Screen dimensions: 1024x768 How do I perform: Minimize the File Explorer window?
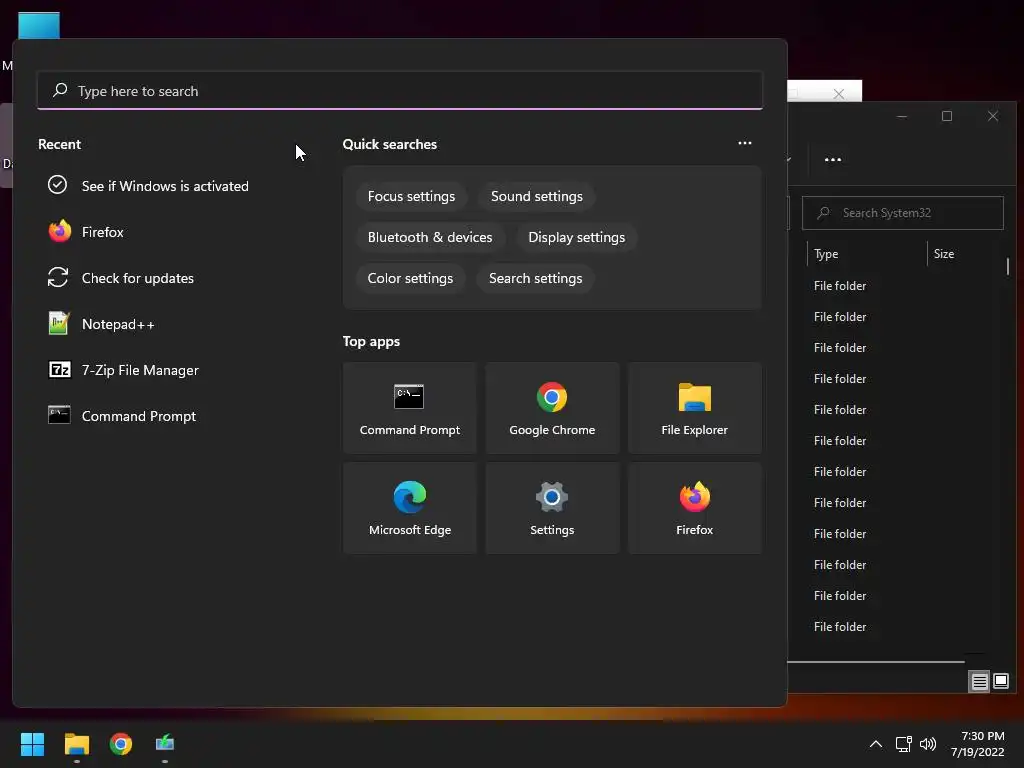point(902,116)
